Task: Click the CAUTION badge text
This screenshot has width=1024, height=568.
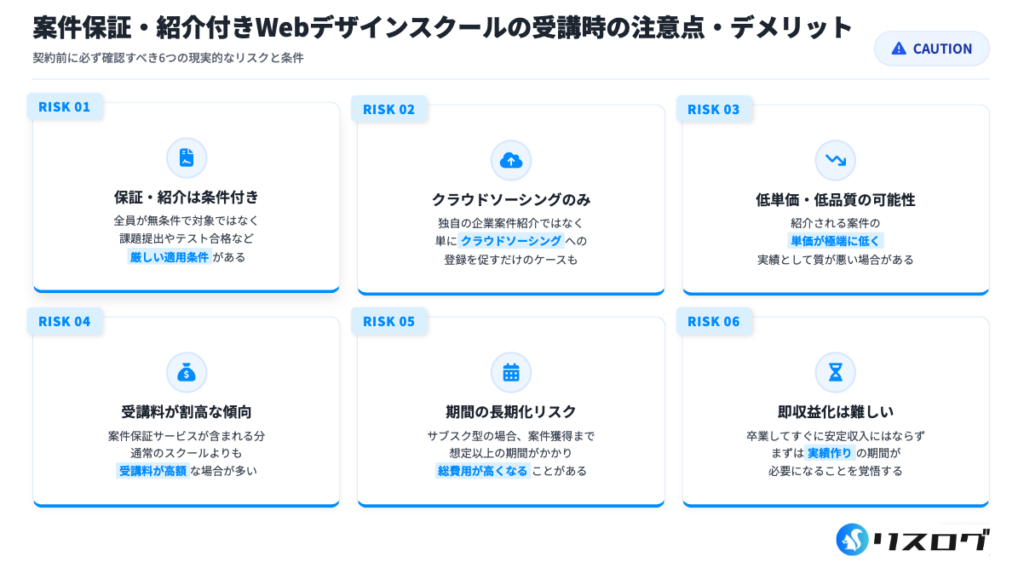Action: click(x=942, y=48)
